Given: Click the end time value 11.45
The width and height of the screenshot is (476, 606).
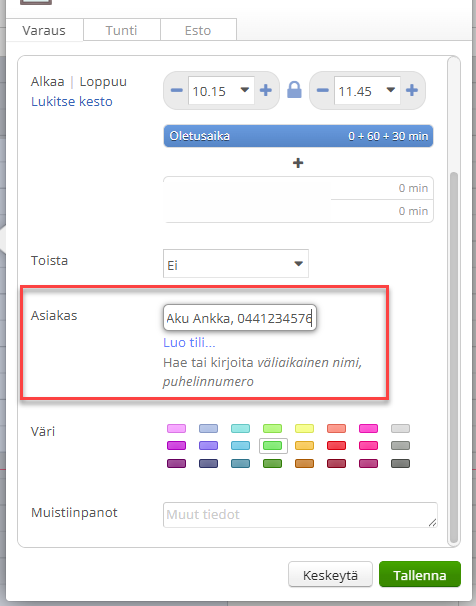Looking at the screenshot, I should 355,91.
